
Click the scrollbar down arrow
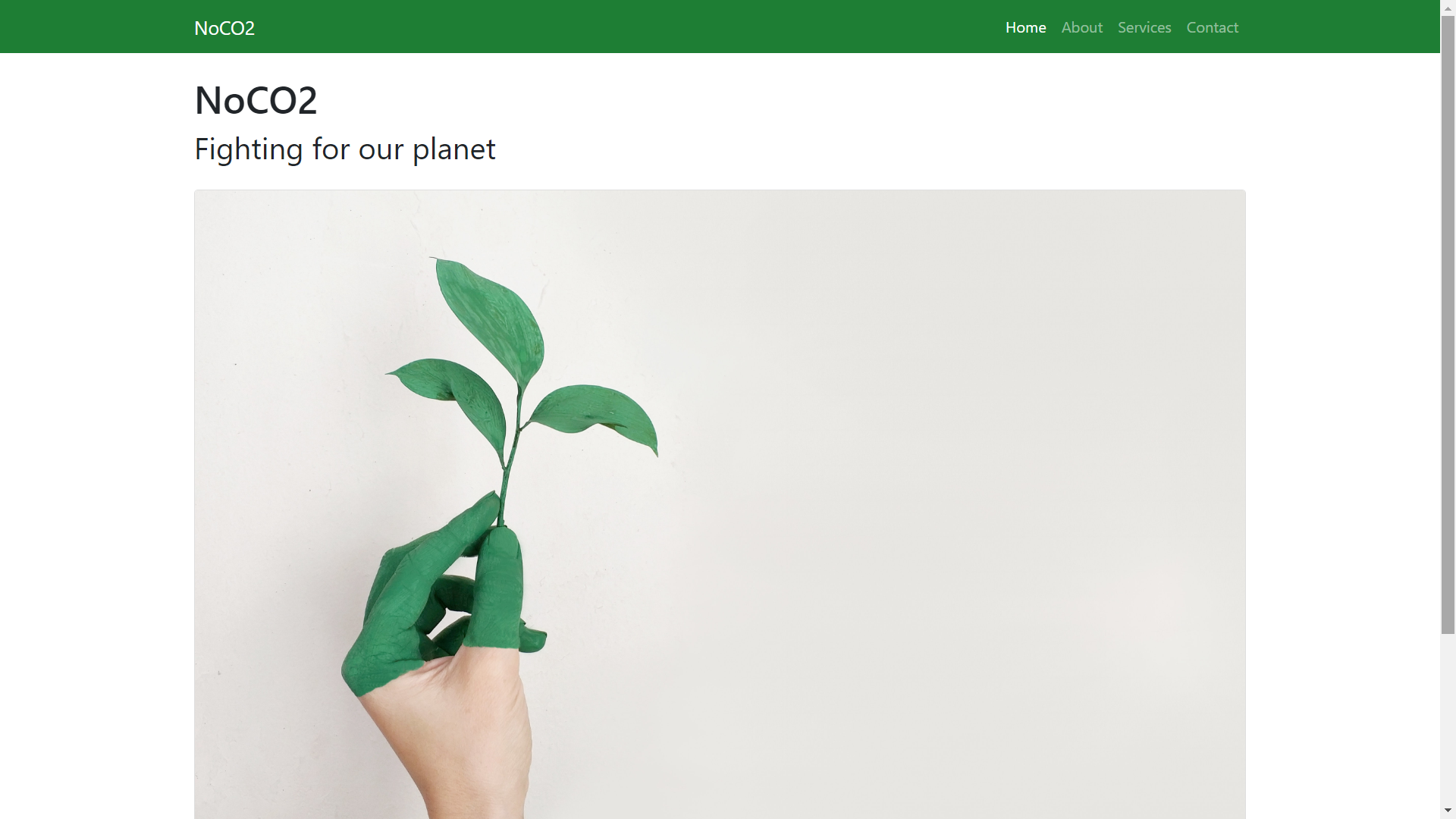tap(1448, 811)
